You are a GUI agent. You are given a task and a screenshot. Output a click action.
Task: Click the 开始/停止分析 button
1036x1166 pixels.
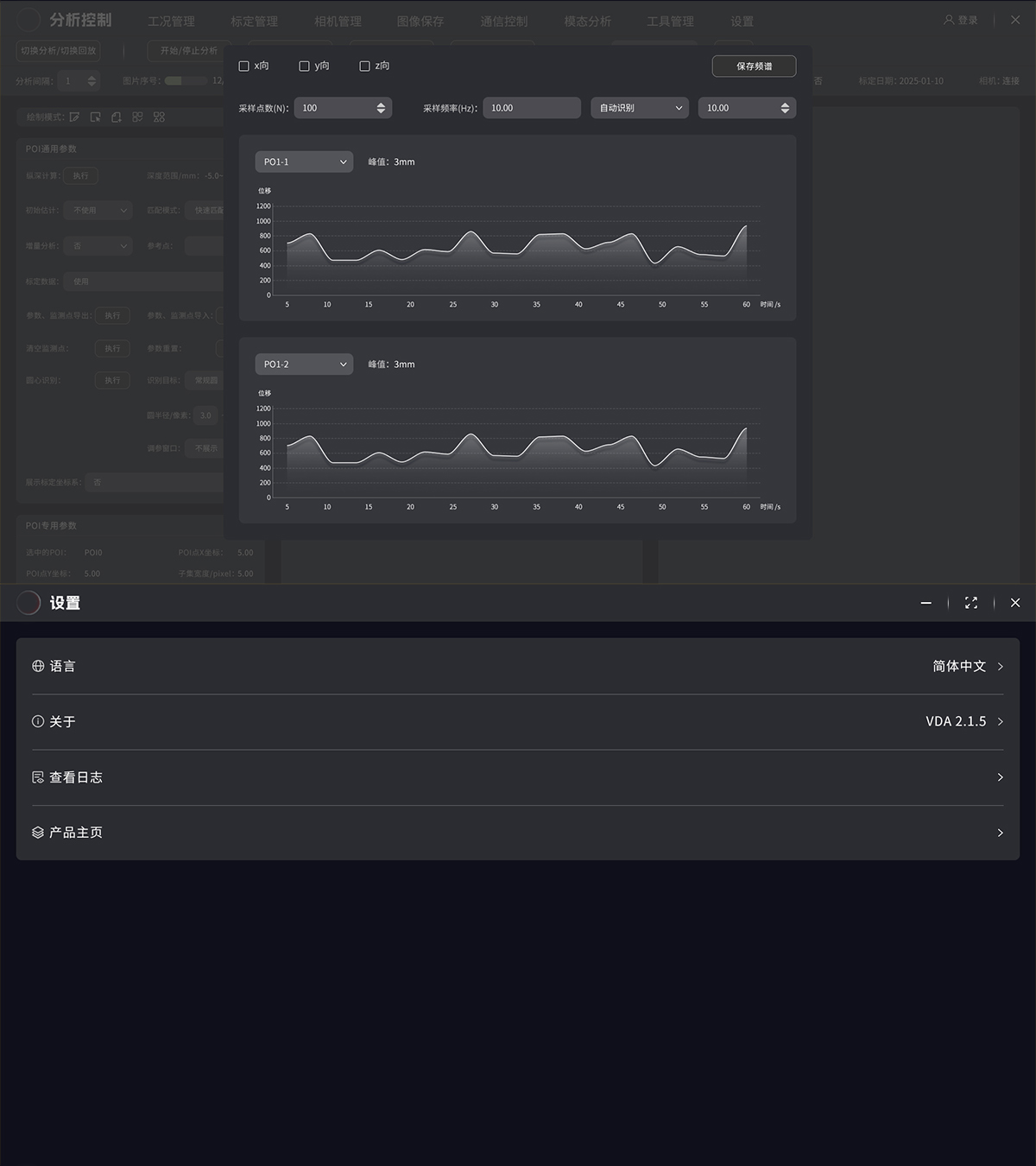point(188,51)
